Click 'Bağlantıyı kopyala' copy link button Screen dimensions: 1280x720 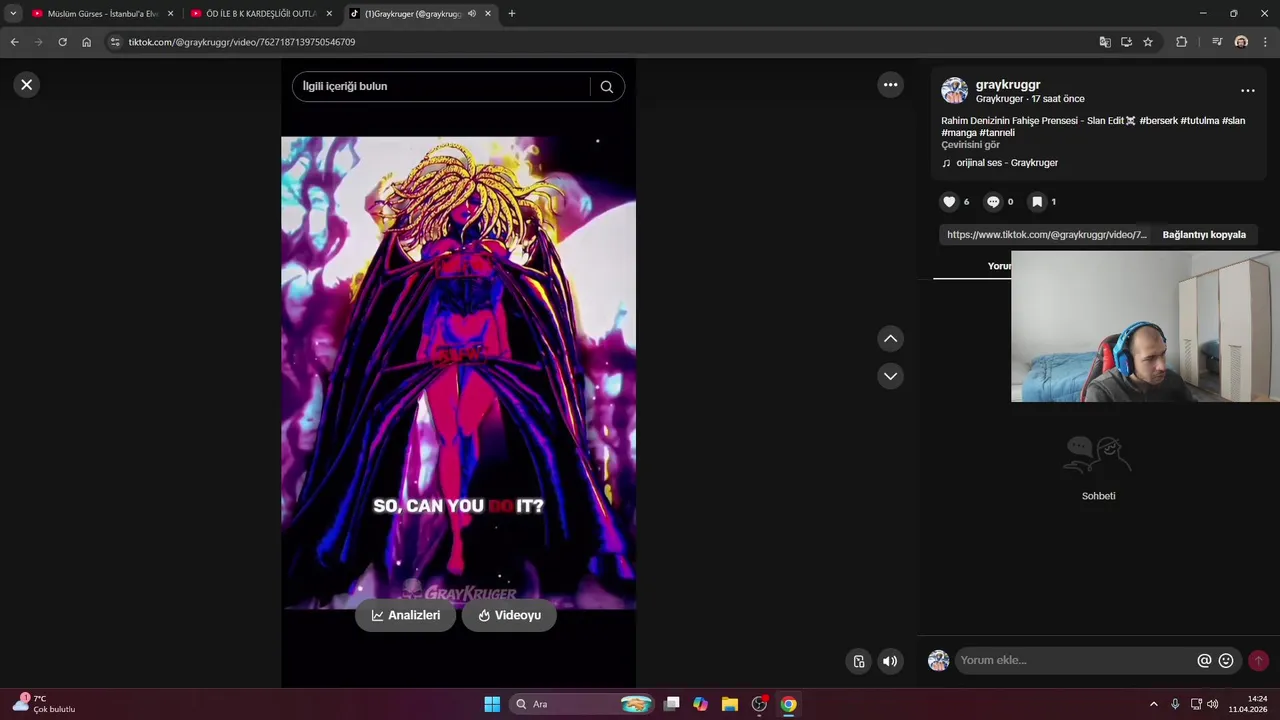coord(1204,235)
